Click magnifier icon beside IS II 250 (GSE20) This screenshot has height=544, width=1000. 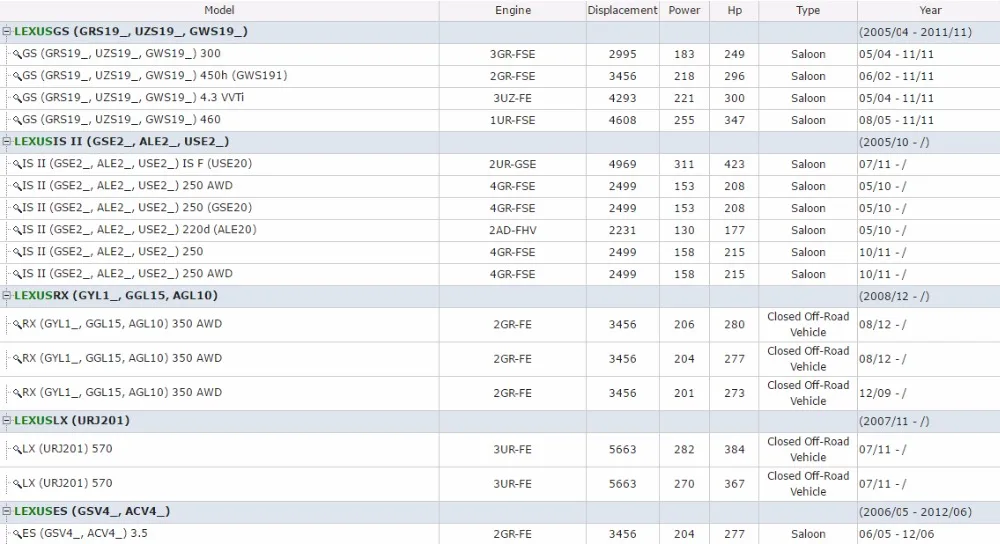[x=17, y=209]
